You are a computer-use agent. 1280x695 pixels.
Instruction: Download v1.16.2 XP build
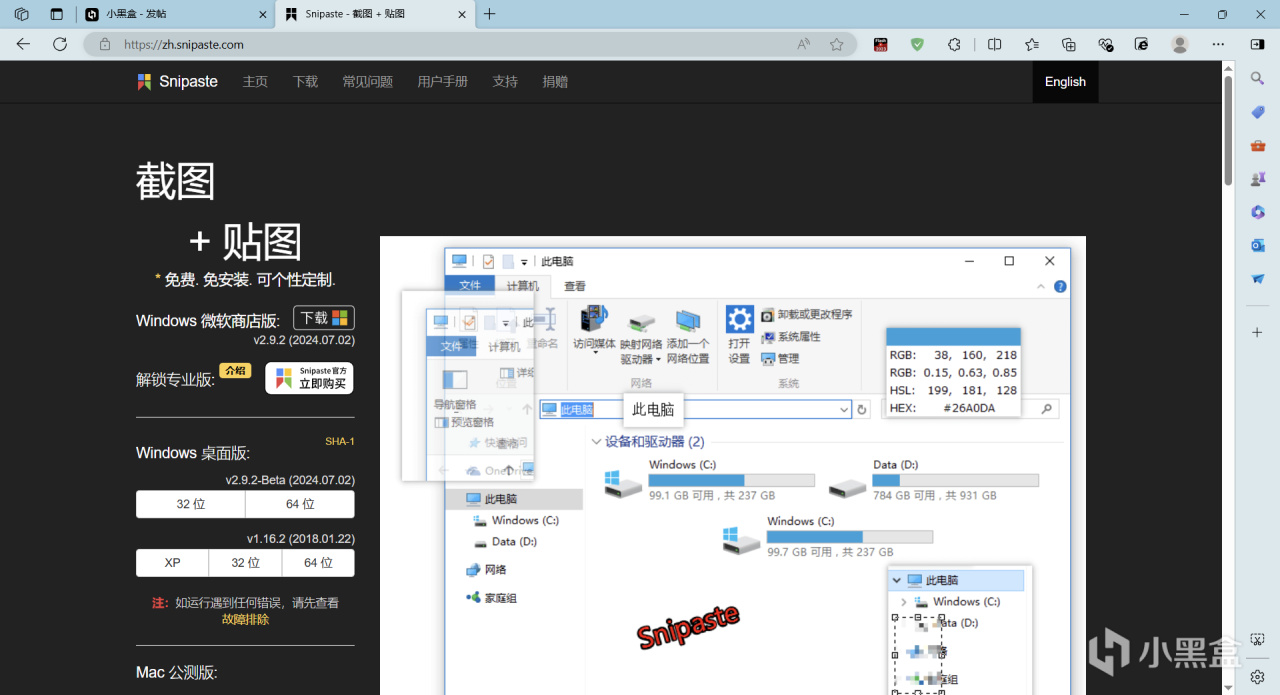pyautogui.click(x=173, y=563)
